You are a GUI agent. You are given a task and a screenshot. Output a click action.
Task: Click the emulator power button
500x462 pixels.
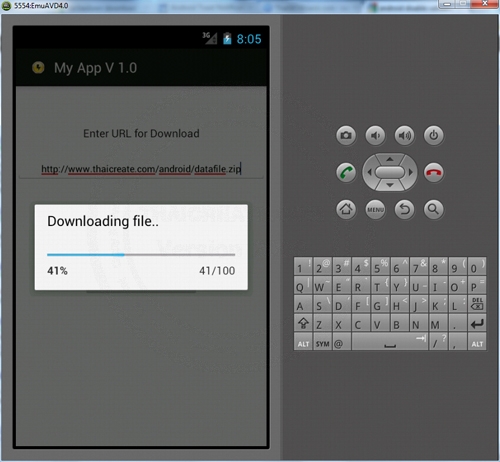433,135
